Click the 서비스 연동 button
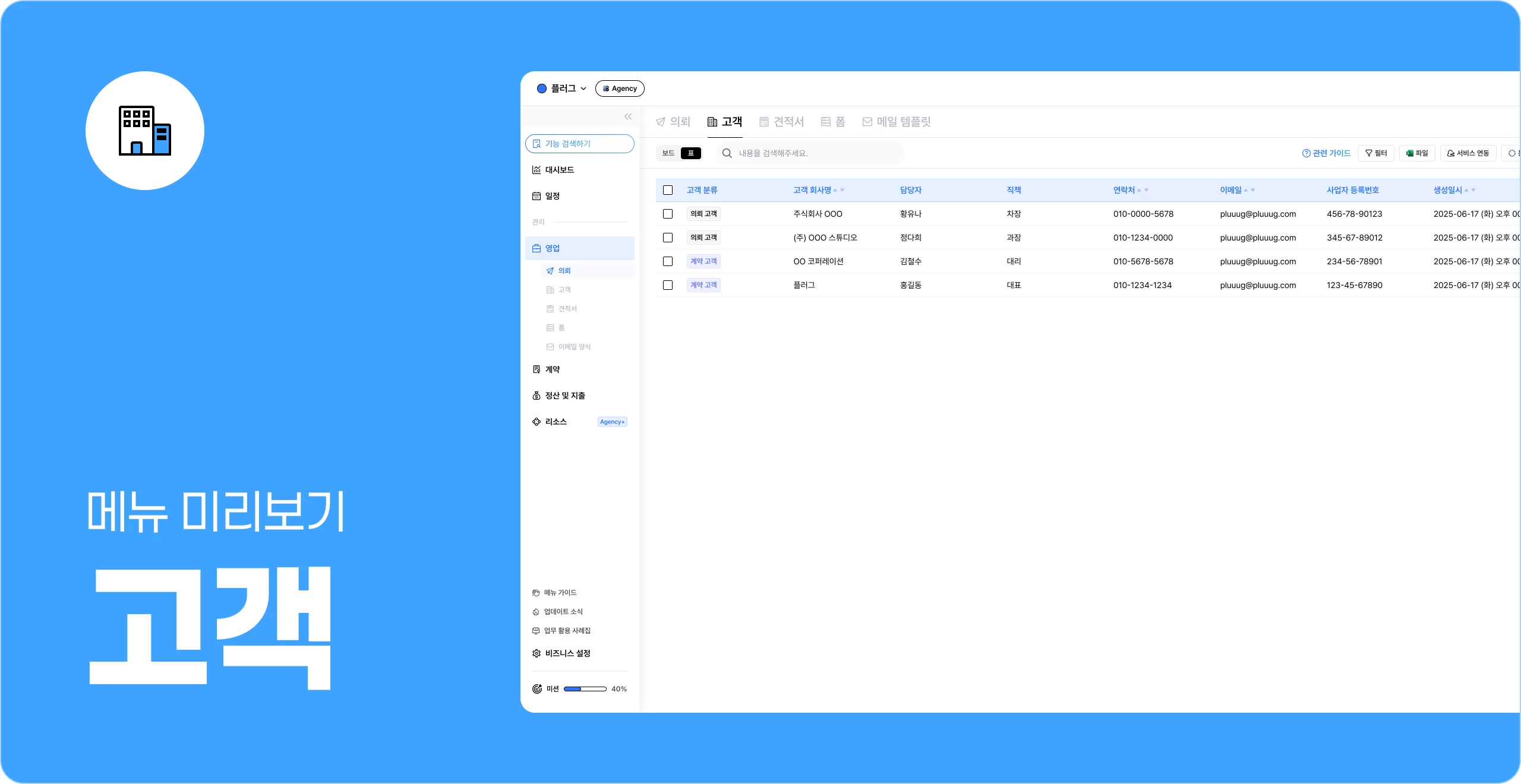 point(1468,153)
